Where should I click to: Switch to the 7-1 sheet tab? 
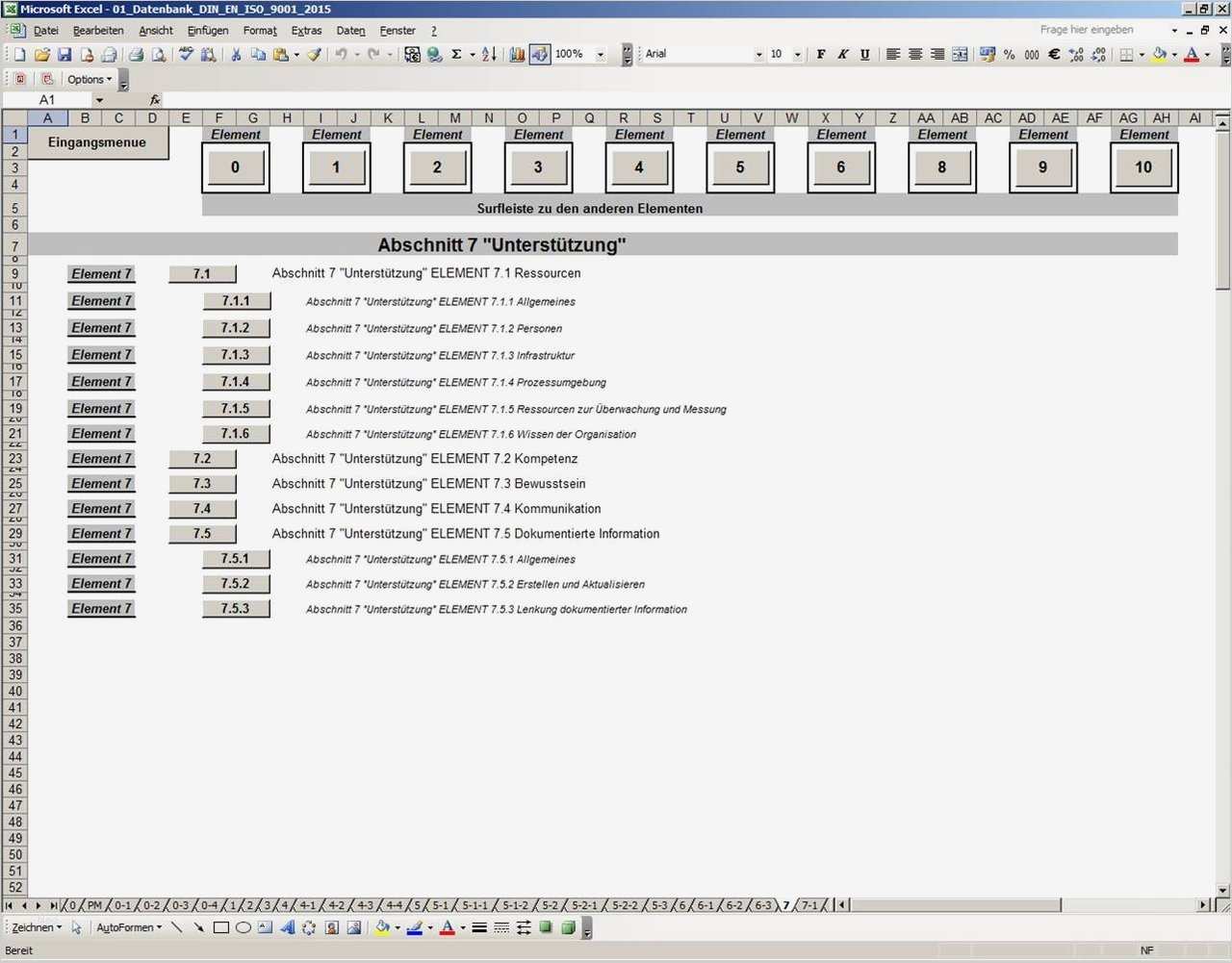[810, 905]
